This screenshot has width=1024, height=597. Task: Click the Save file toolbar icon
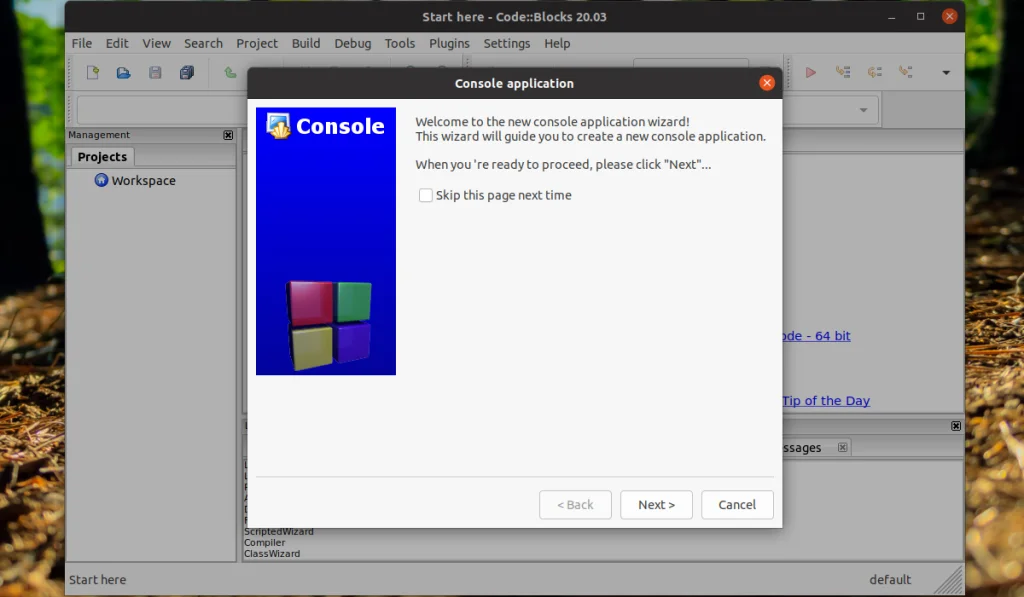pos(155,73)
